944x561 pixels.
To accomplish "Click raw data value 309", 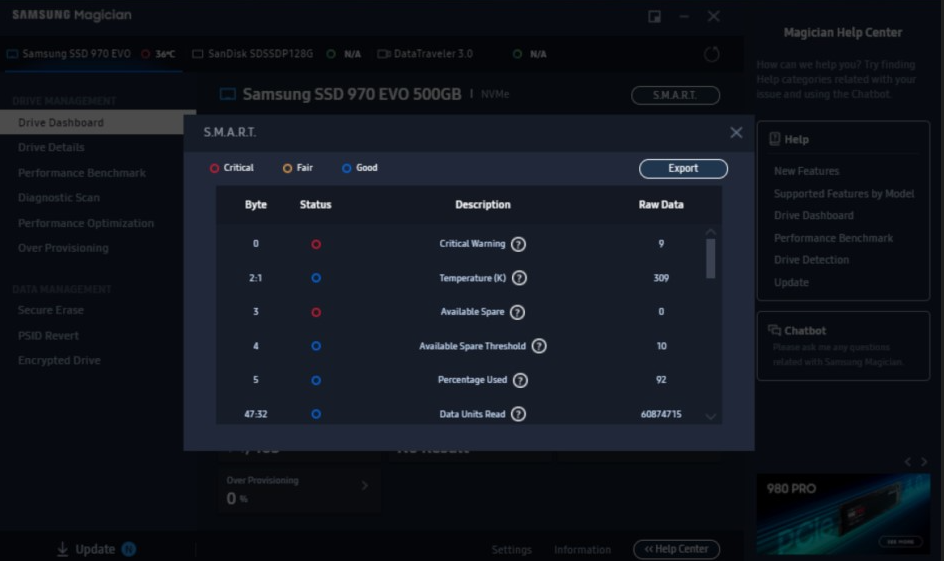I will [x=661, y=278].
